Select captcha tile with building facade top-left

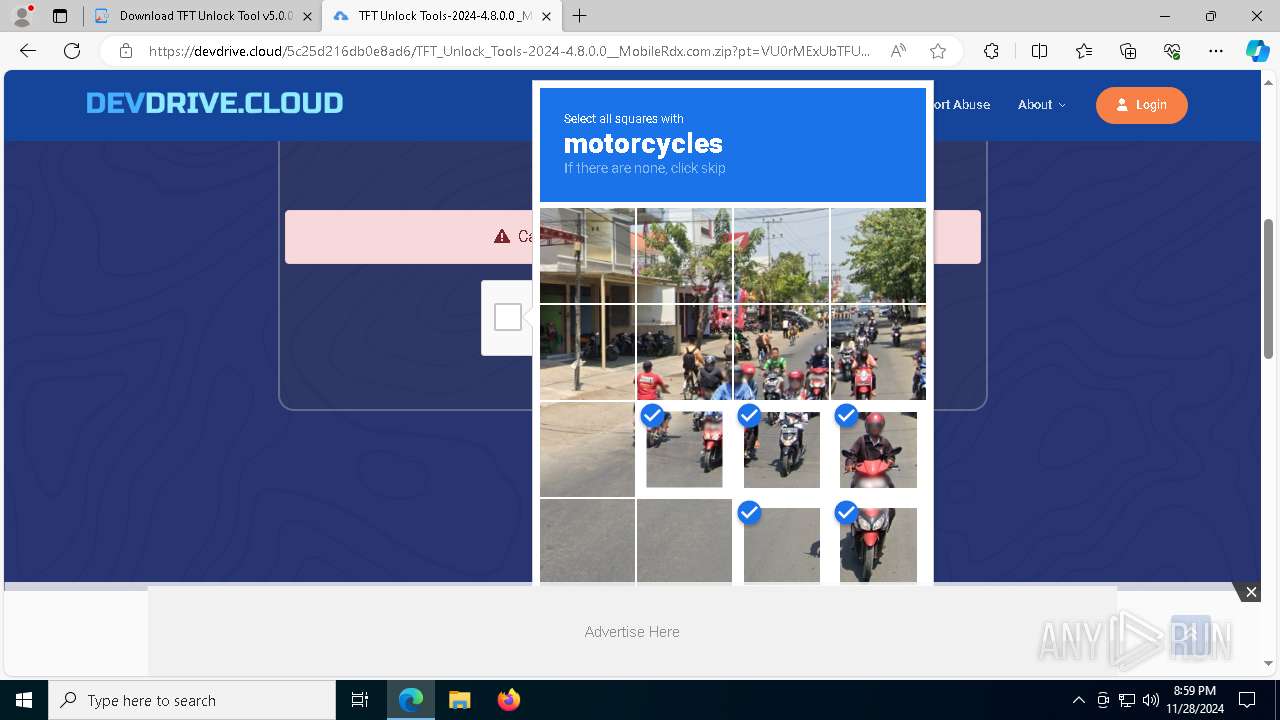[587, 255]
